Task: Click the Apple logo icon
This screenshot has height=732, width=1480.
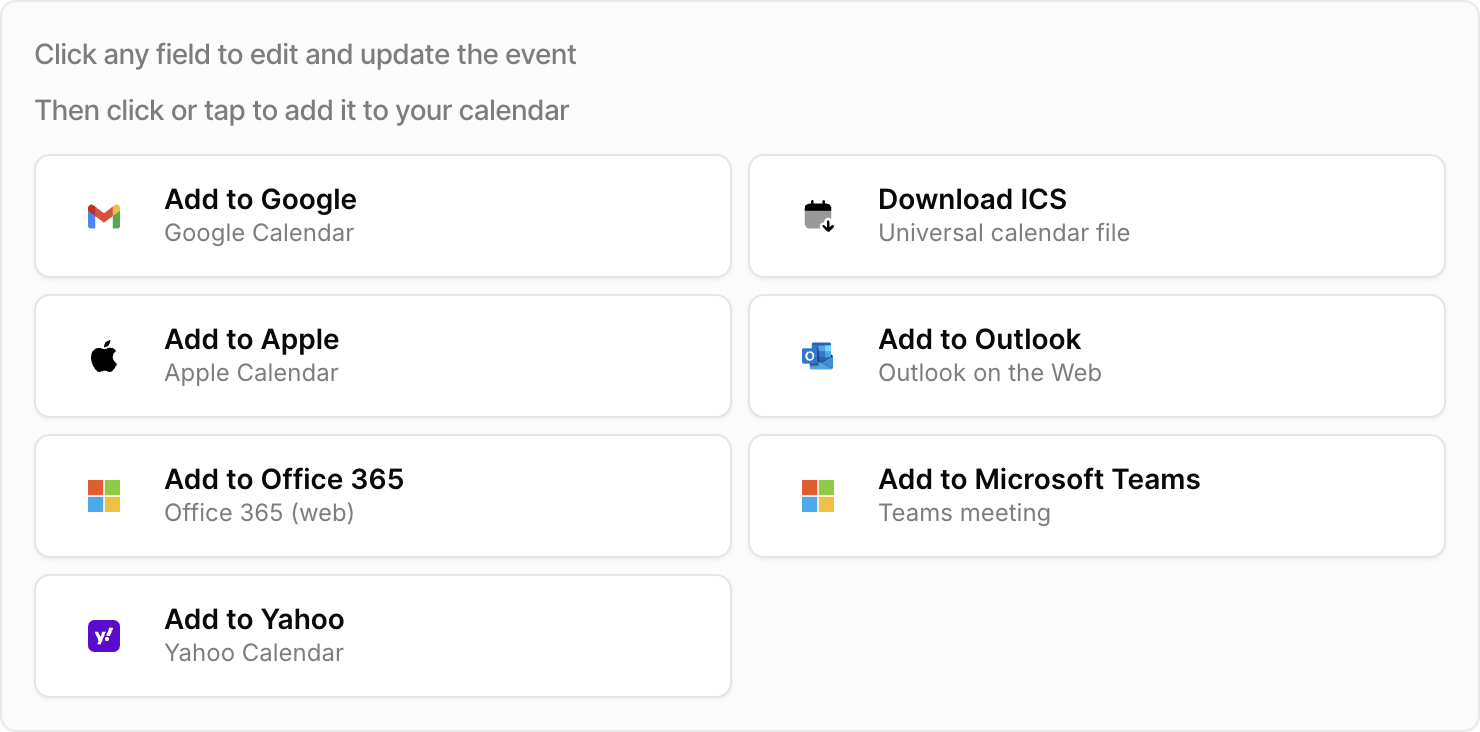Action: (104, 355)
